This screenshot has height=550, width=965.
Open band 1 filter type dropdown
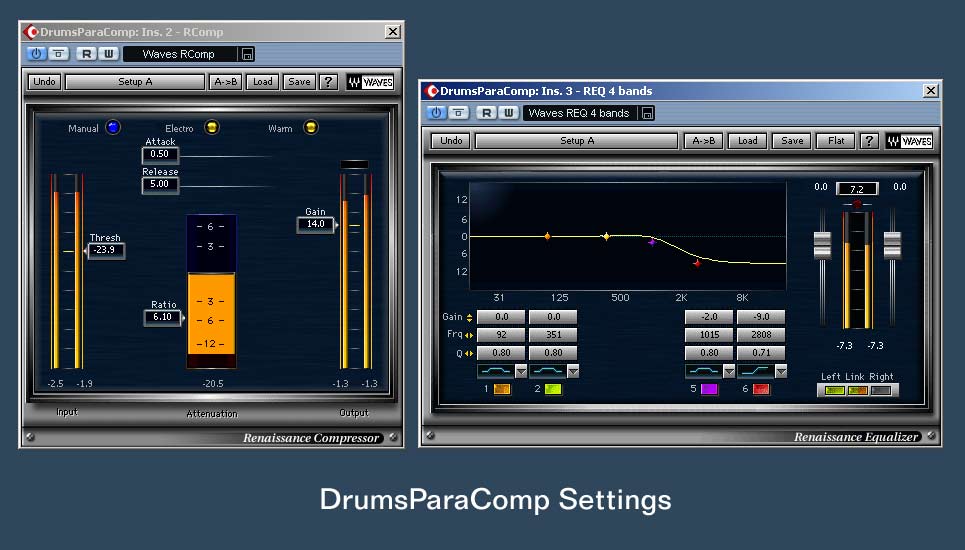coord(520,371)
